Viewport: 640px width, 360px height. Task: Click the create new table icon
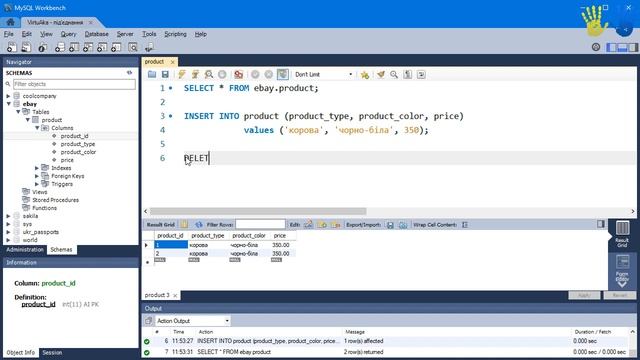[74, 48]
